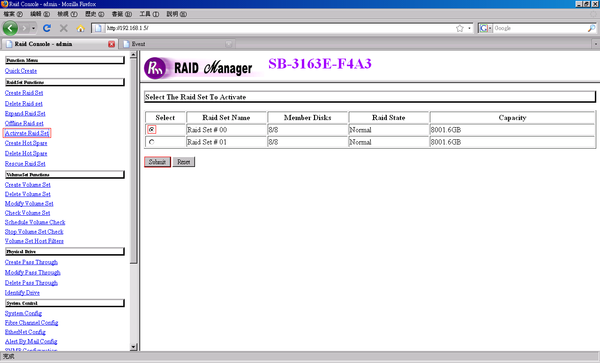Click the Member Disks column header

click(308, 117)
